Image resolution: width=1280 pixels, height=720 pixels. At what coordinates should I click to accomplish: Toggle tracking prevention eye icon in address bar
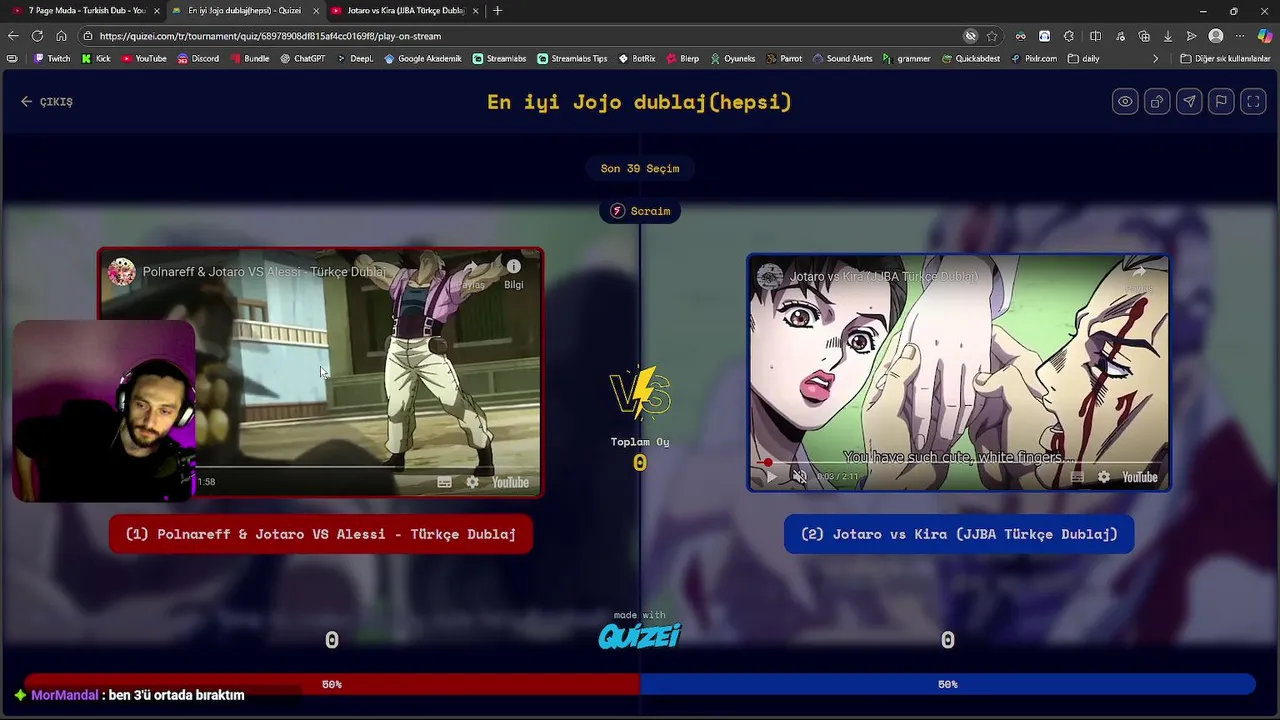970,36
